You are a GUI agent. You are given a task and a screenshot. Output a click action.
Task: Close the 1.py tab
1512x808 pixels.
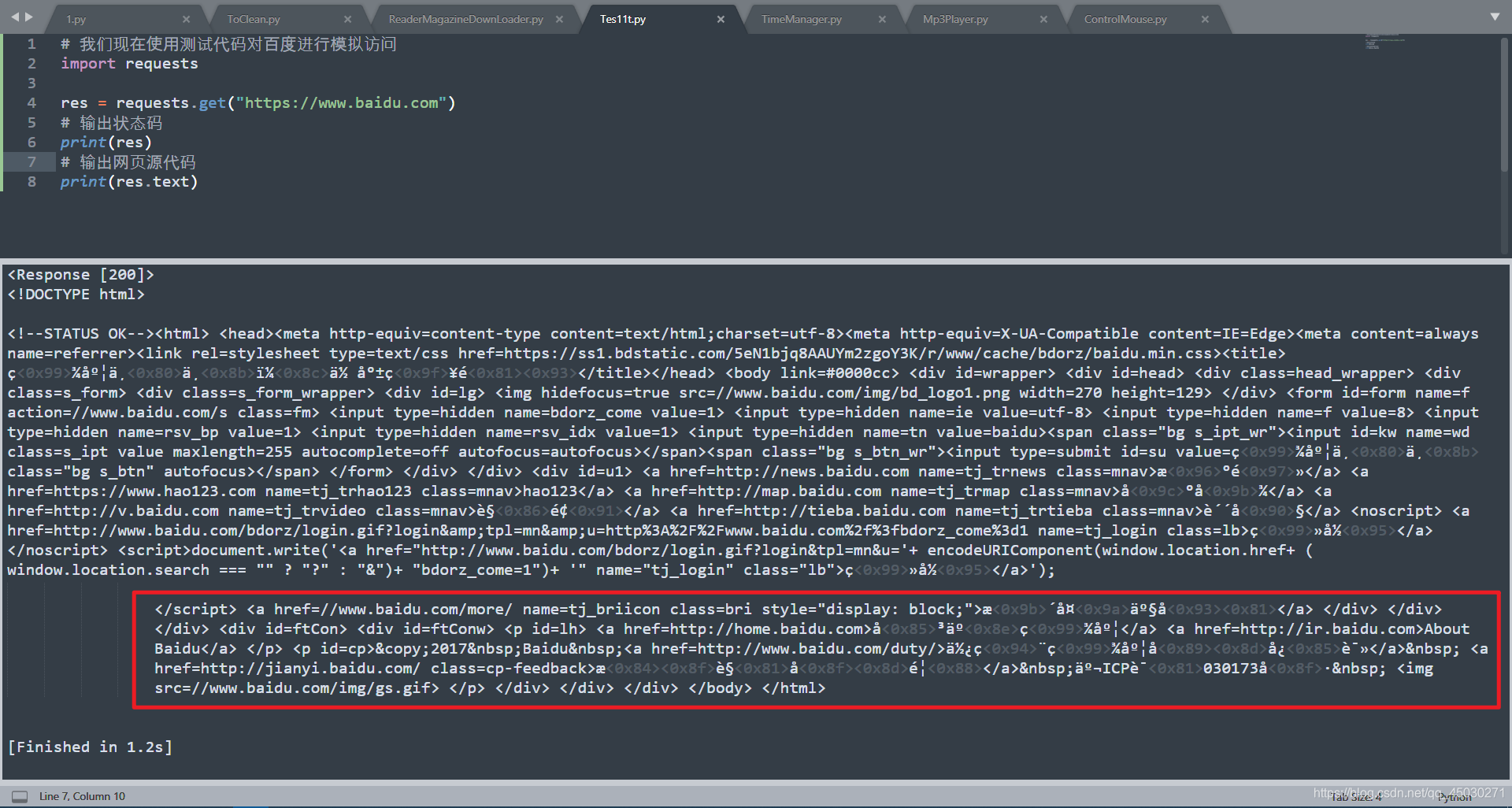click(186, 19)
